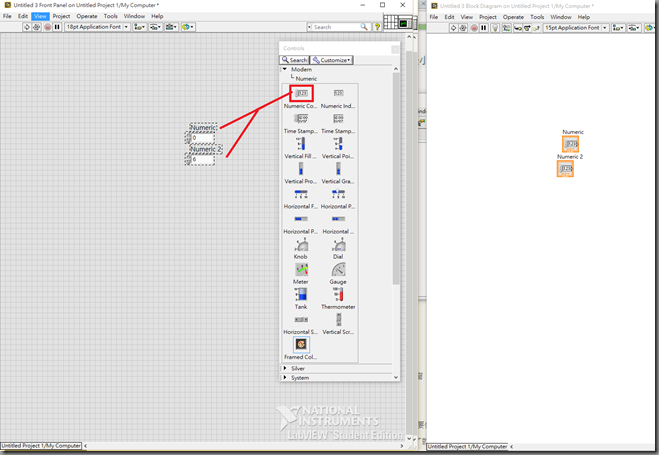This screenshot has height=455, width=659.
Task: Select Numeric Control in Controls palette
Action: pos(301,93)
